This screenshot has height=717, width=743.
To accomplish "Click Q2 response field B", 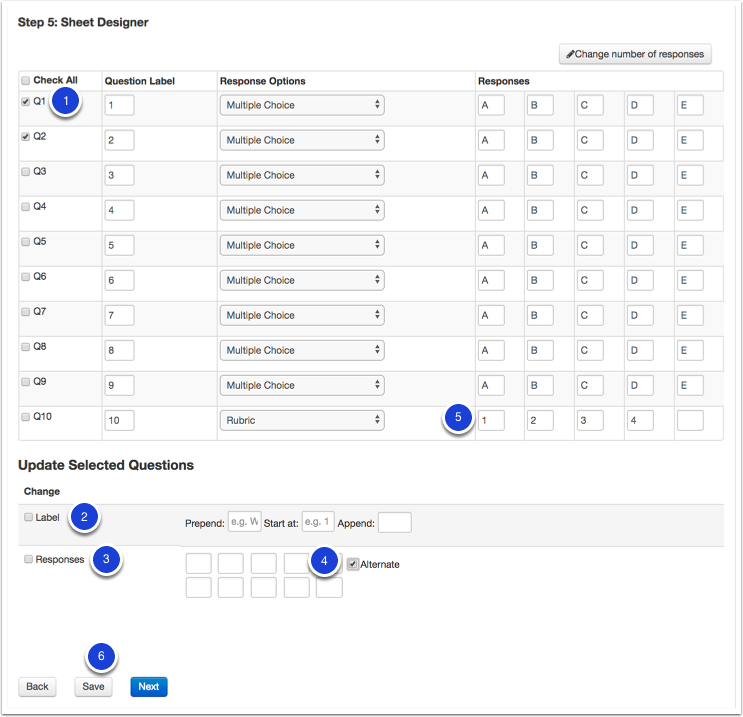I will 540,140.
